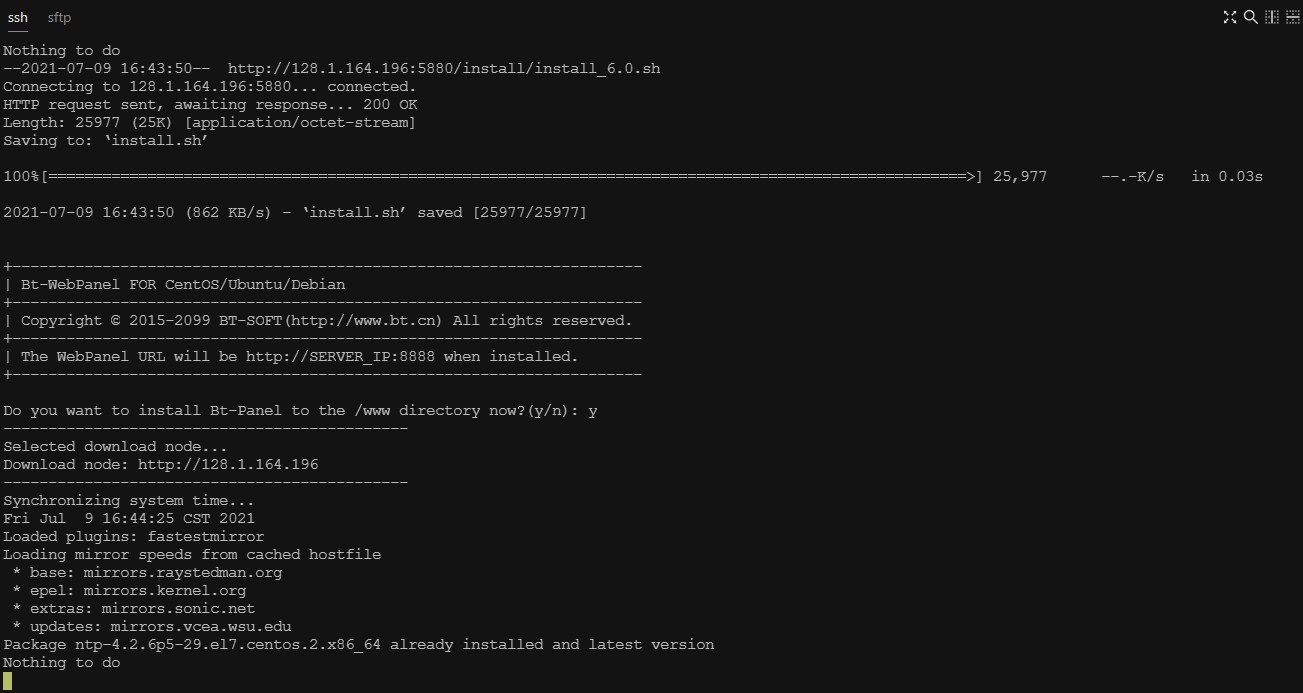Click the ntp package already installed line

click(359, 645)
